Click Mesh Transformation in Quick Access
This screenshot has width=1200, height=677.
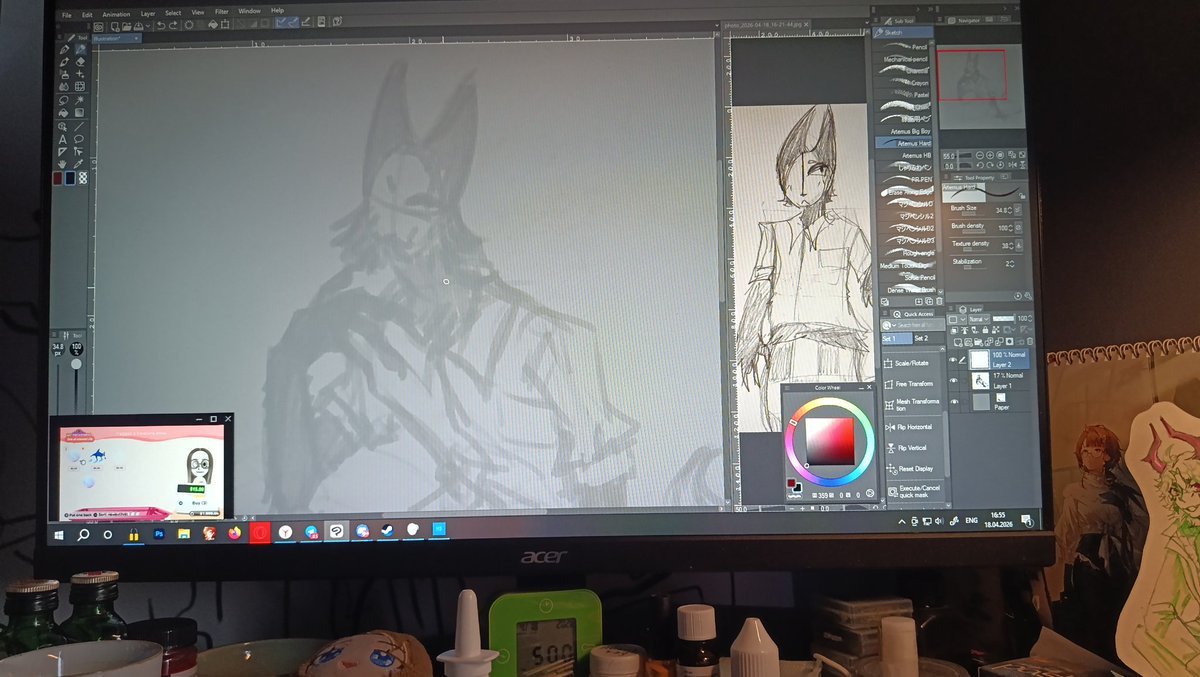tap(912, 405)
